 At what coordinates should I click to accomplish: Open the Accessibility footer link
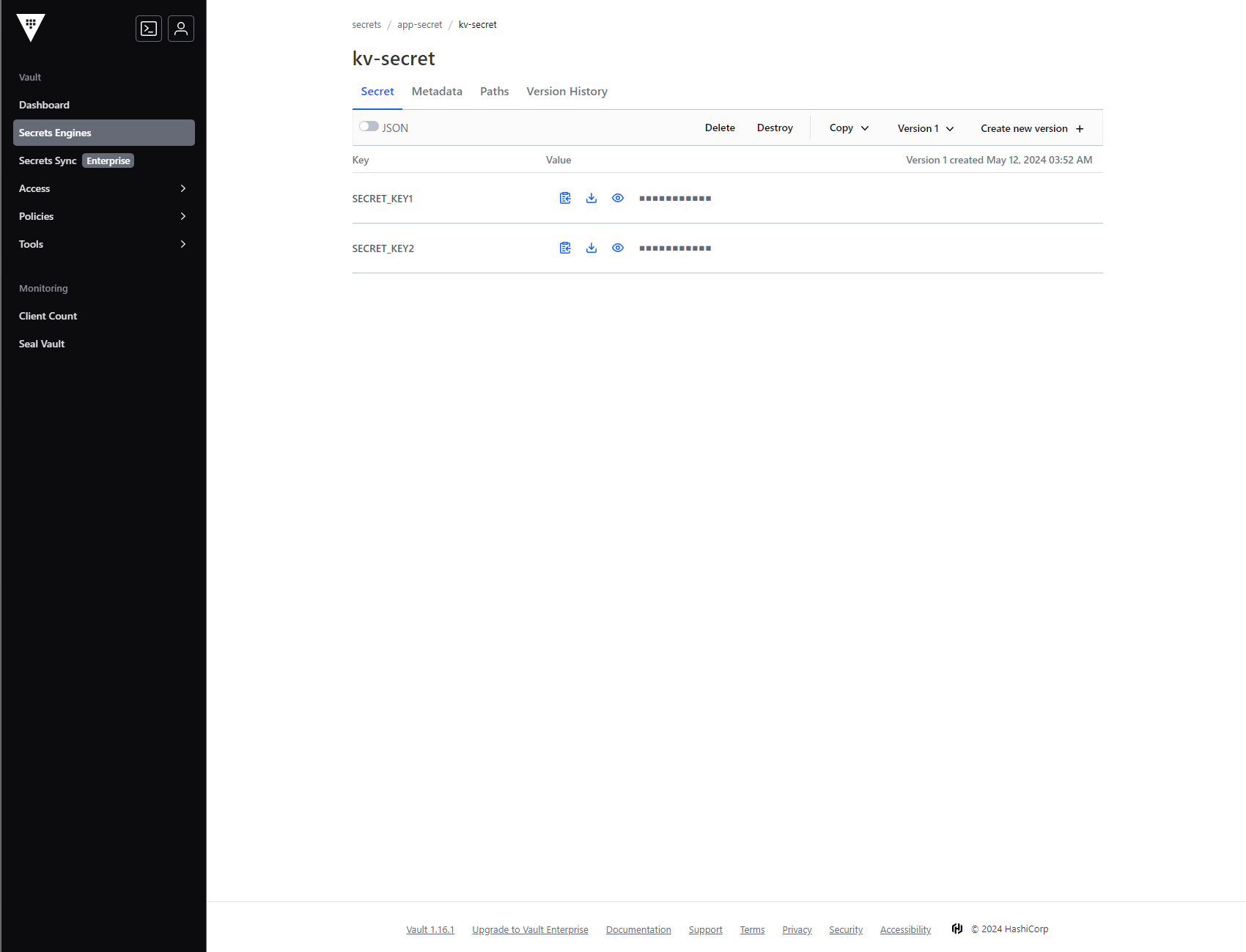[x=905, y=929]
